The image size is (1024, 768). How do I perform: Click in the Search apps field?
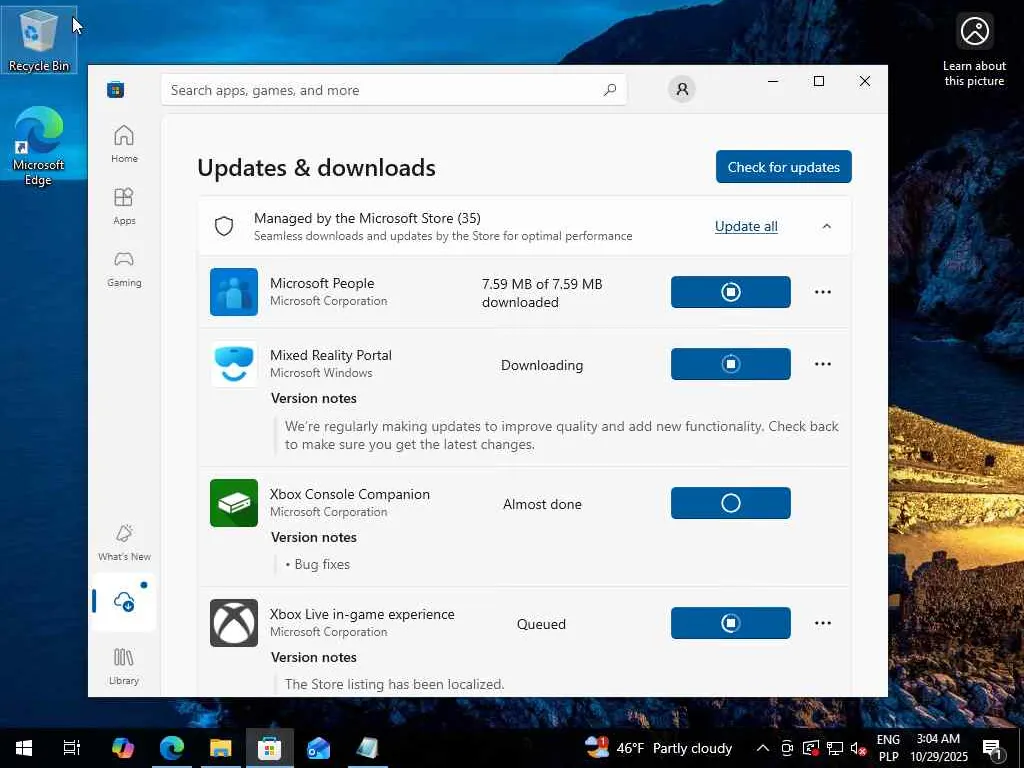tap(394, 89)
